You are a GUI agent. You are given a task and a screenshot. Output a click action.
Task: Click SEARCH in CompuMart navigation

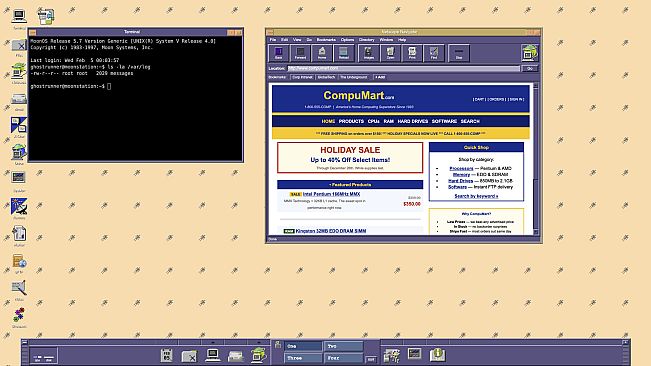470,121
